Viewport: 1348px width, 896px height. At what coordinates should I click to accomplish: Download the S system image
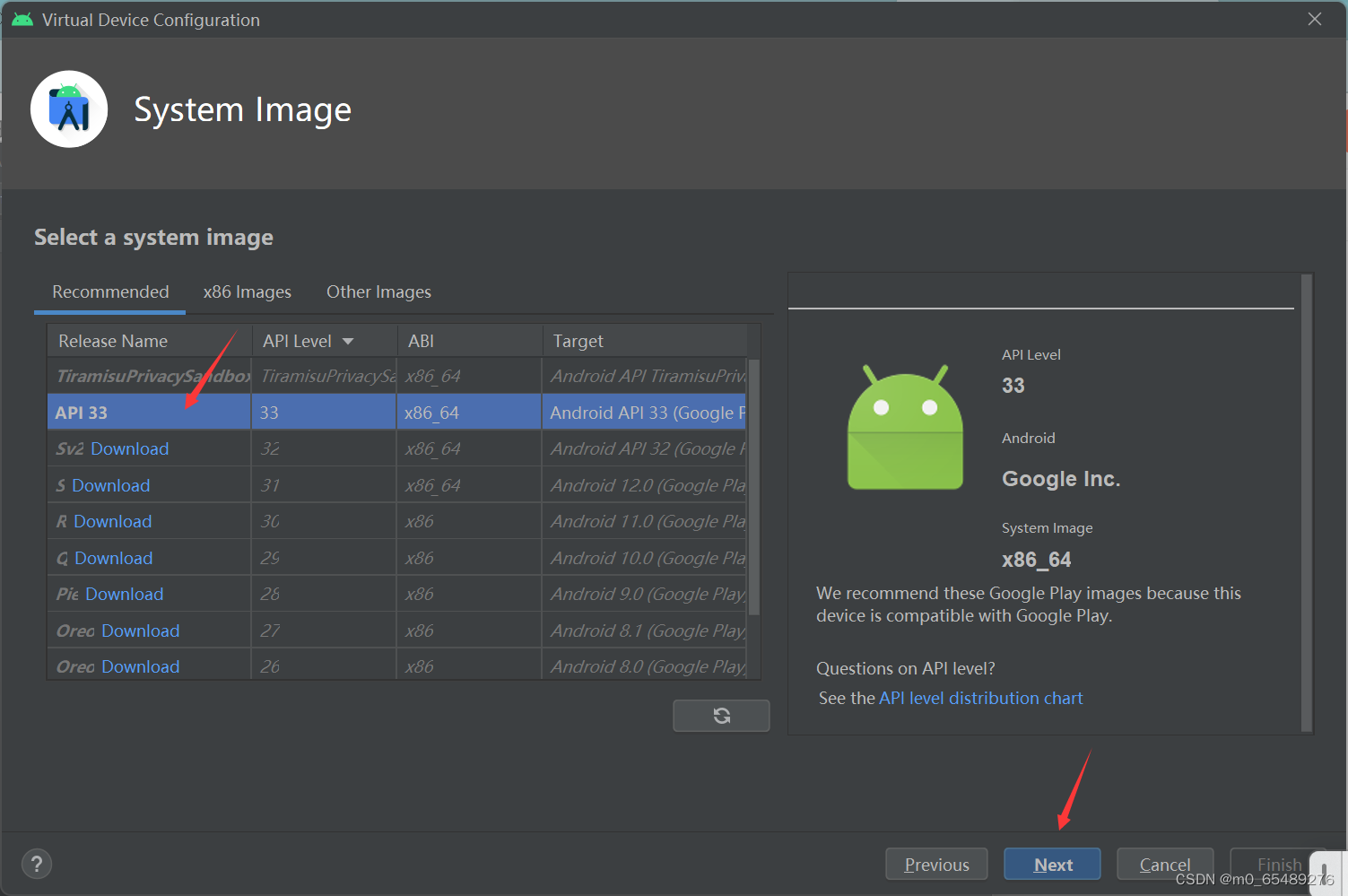click(110, 485)
